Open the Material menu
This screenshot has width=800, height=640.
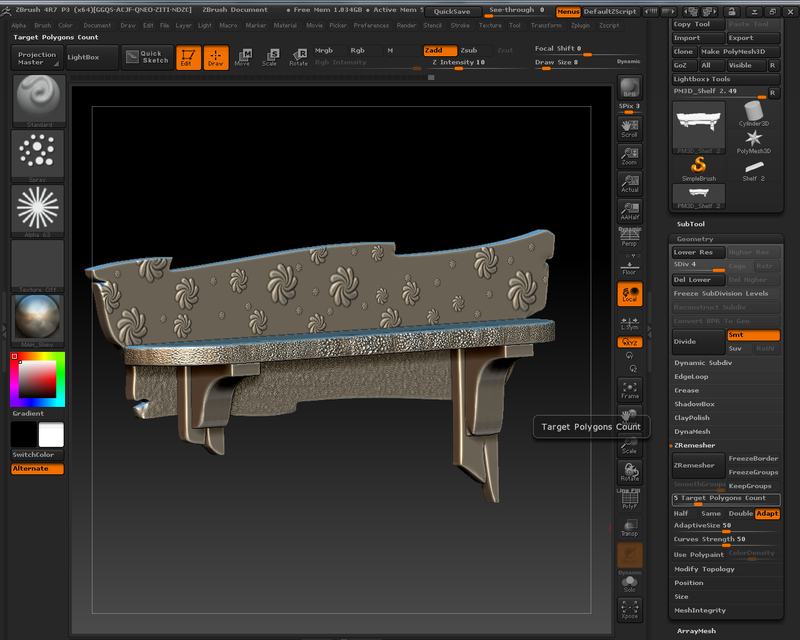point(285,25)
